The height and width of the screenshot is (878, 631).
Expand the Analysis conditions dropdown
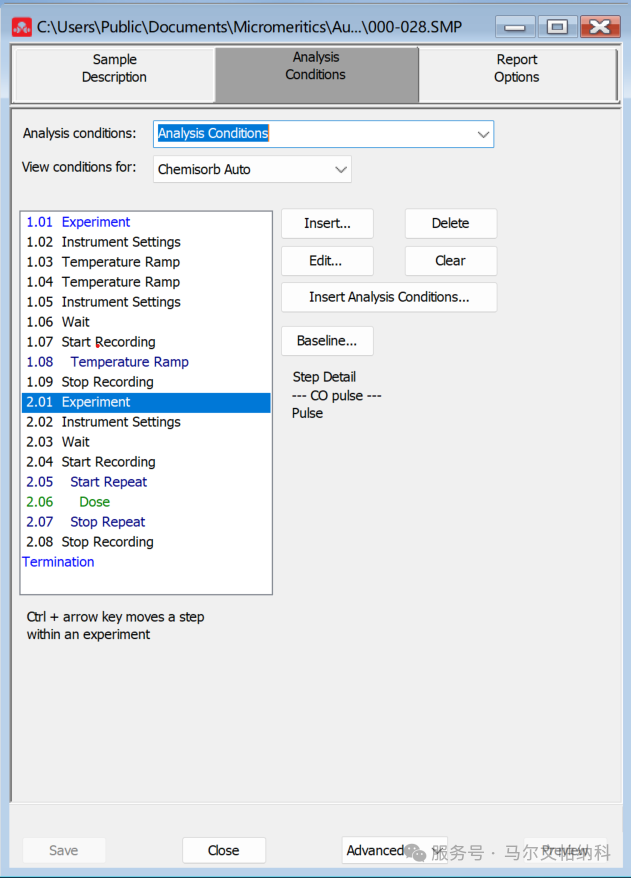click(x=483, y=134)
